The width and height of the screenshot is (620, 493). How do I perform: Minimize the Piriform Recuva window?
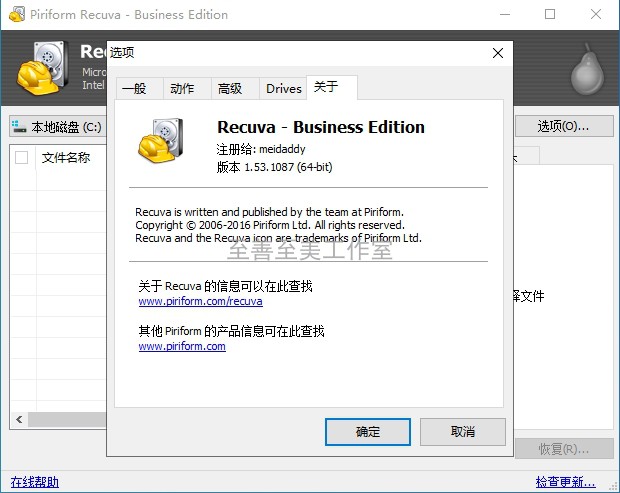coord(505,14)
